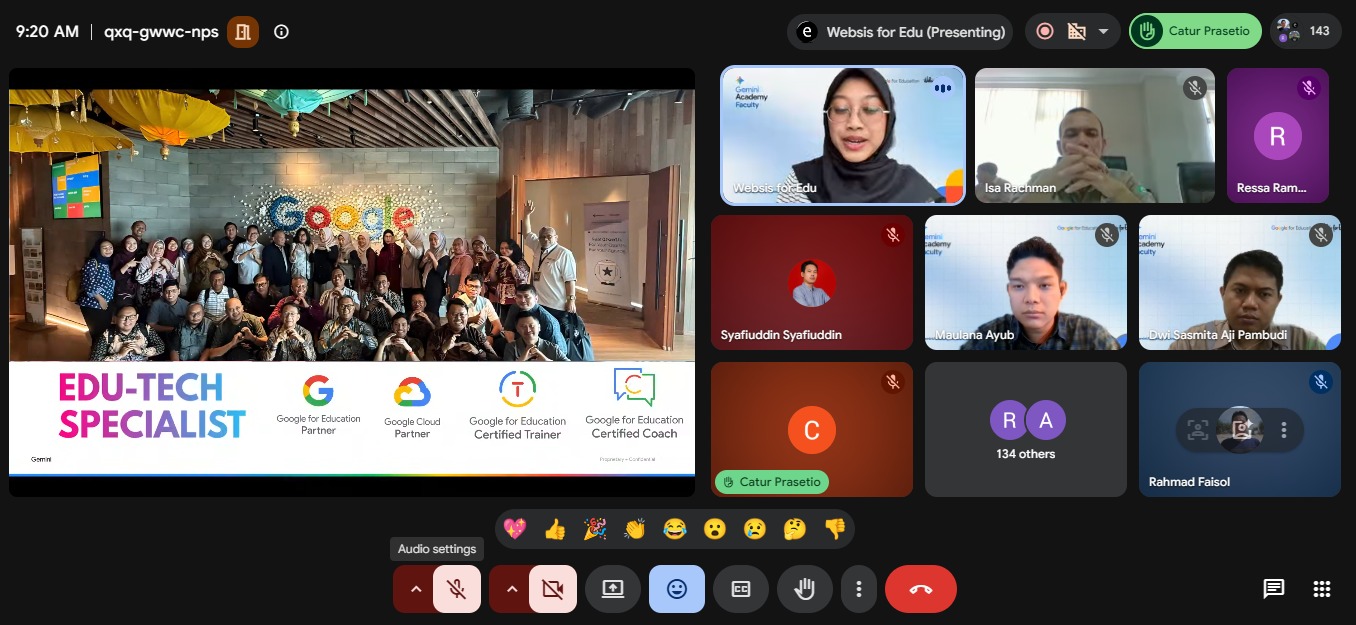
Task: Open the Websis for Edu (Presenting) chip
Action: click(900, 32)
